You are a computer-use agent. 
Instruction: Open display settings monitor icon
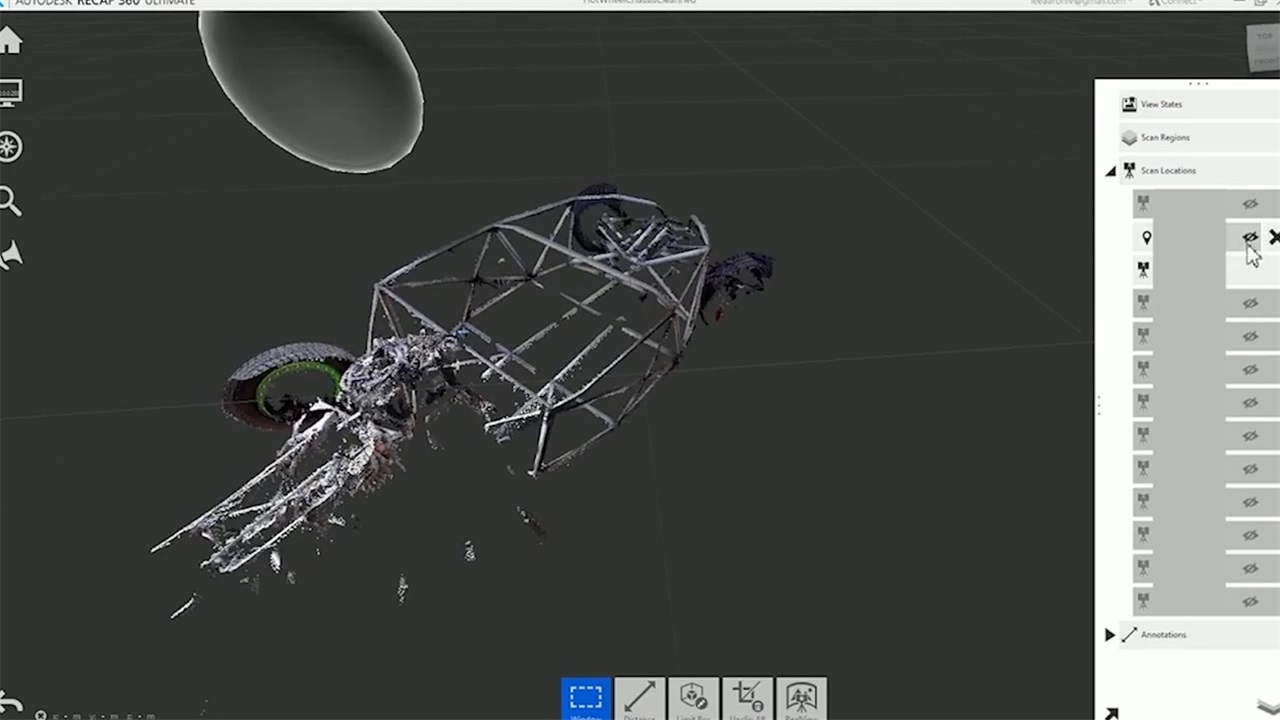[10, 93]
